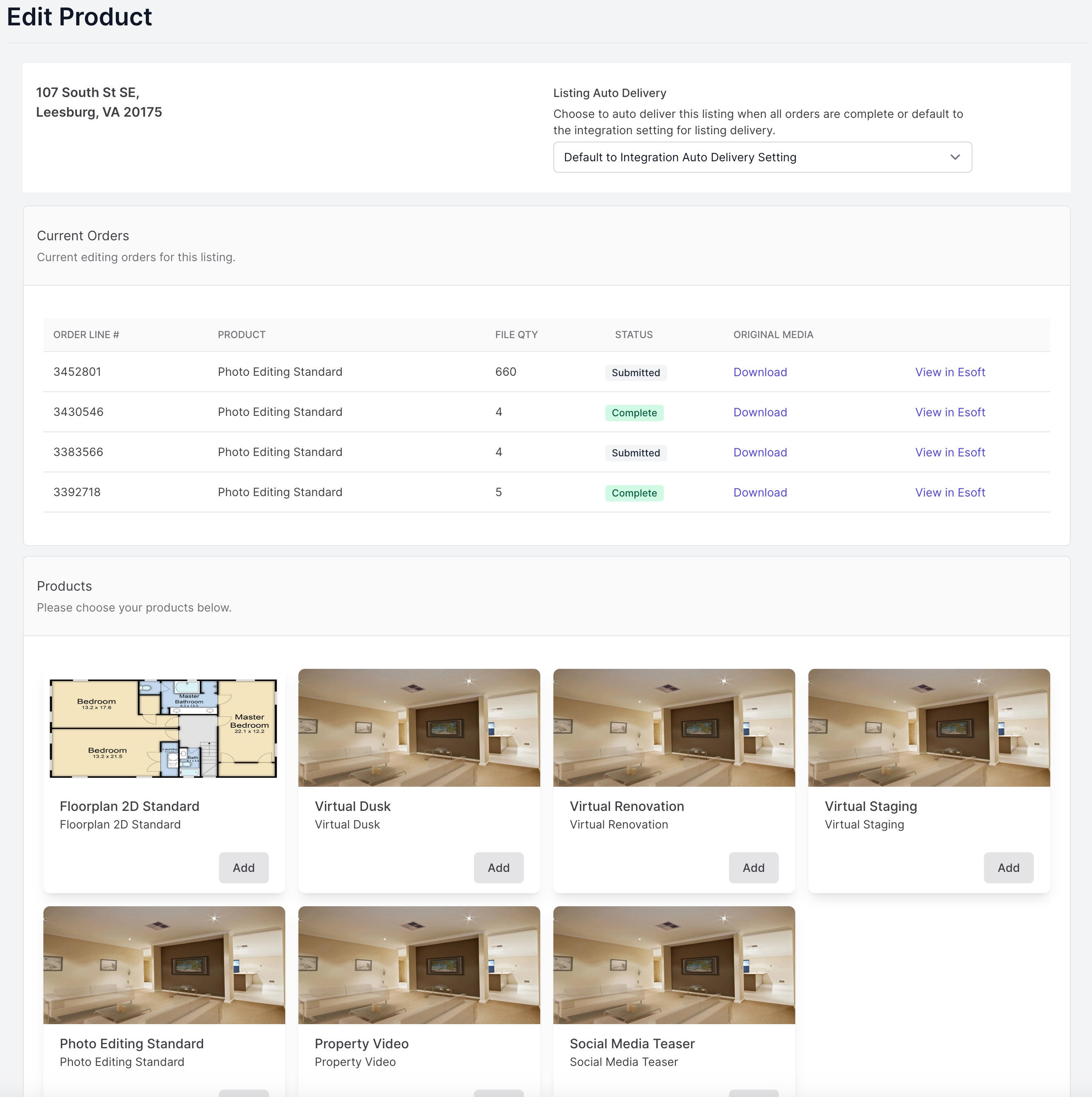1092x1097 pixels.
Task: Download original media for order 3452801
Action: point(759,372)
